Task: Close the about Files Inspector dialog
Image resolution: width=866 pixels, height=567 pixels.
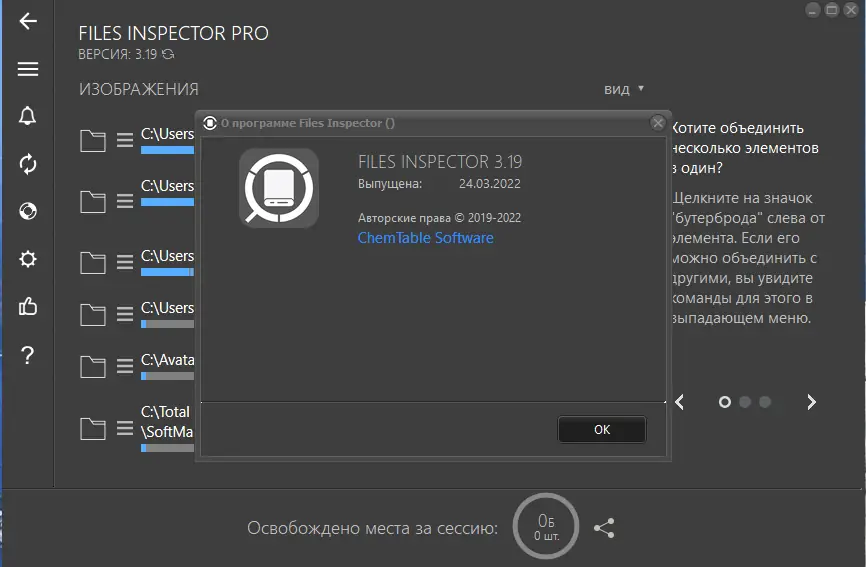Action: point(658,123)
